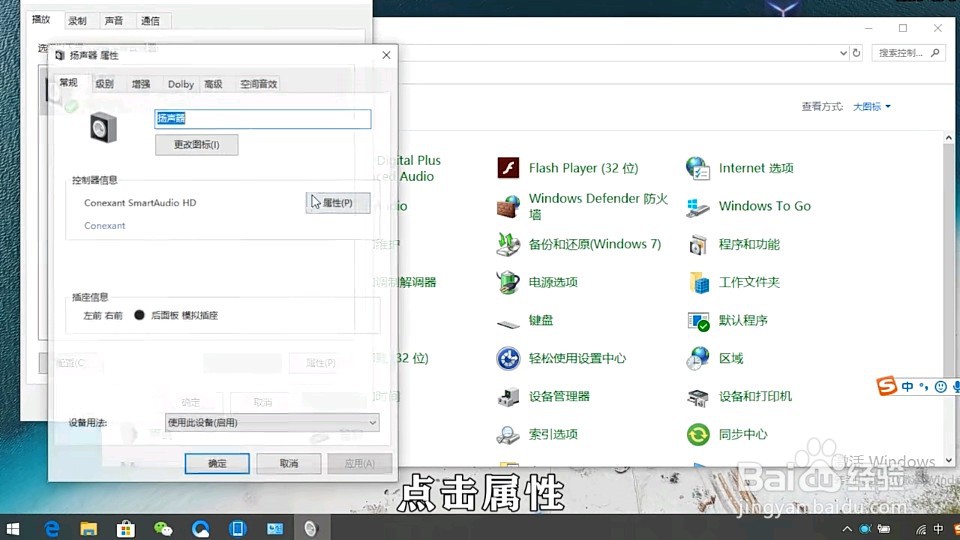The width and height of the screenshot is (960, 540).
Task: Open 同步中心 icon
Action: click(698, 435)
